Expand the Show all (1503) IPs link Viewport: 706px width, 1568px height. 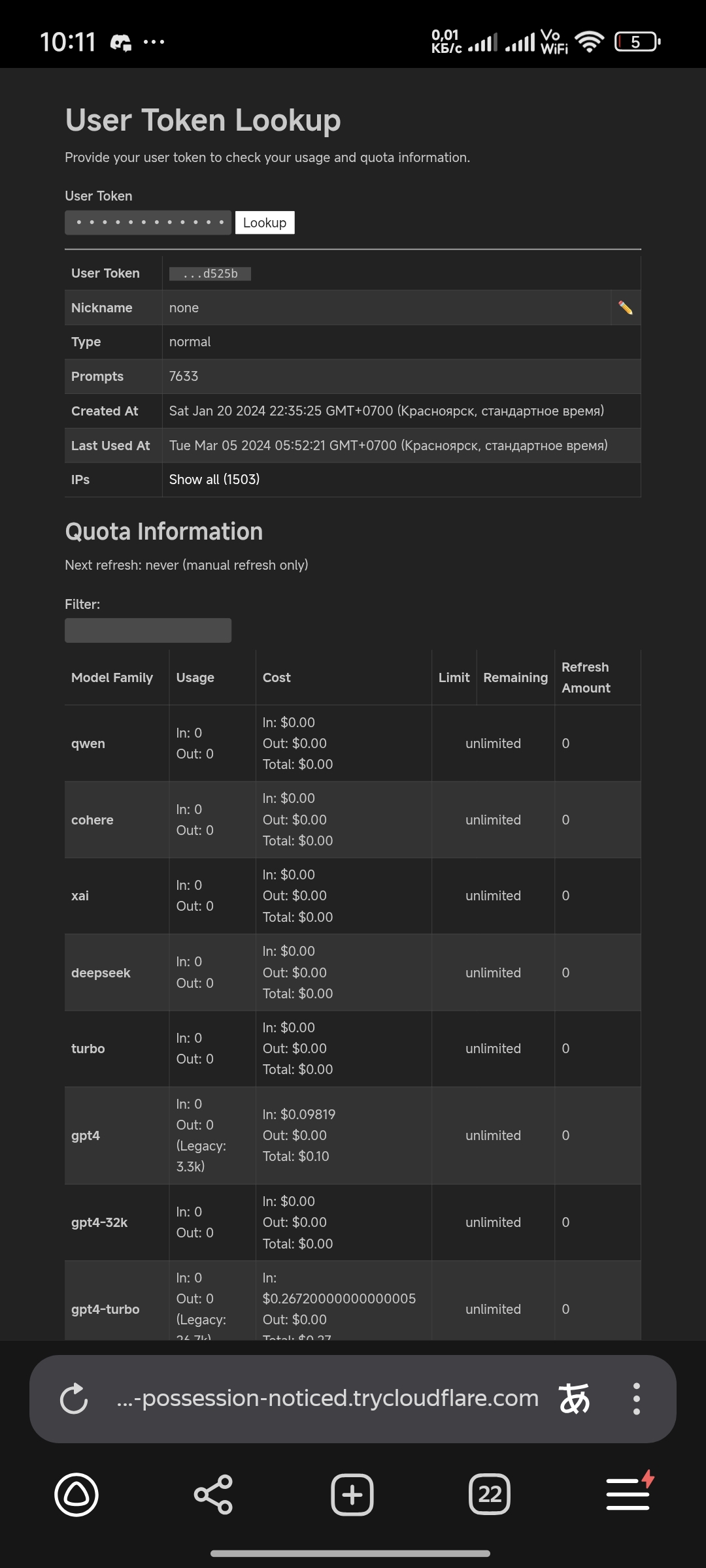point(214,480)
